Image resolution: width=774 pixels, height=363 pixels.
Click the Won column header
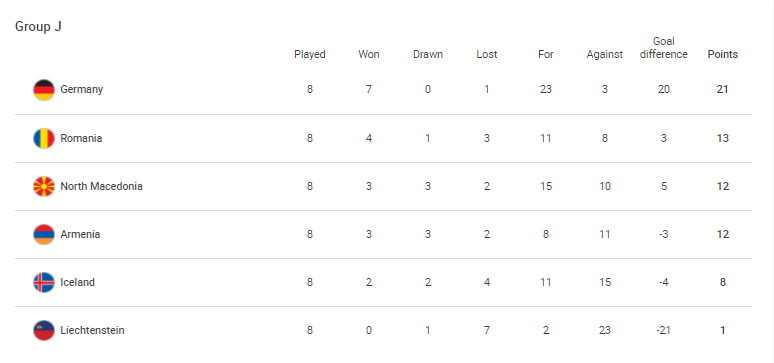point(369,54)
